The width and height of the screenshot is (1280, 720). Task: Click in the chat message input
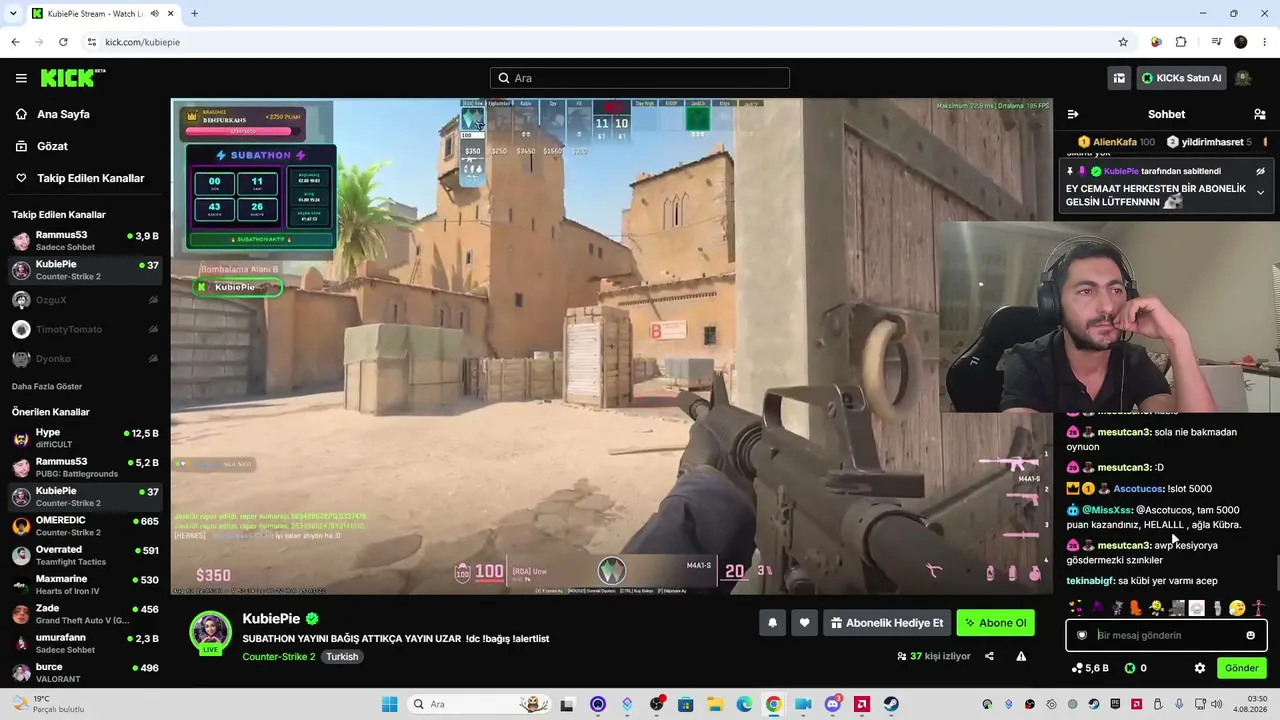1166,635
